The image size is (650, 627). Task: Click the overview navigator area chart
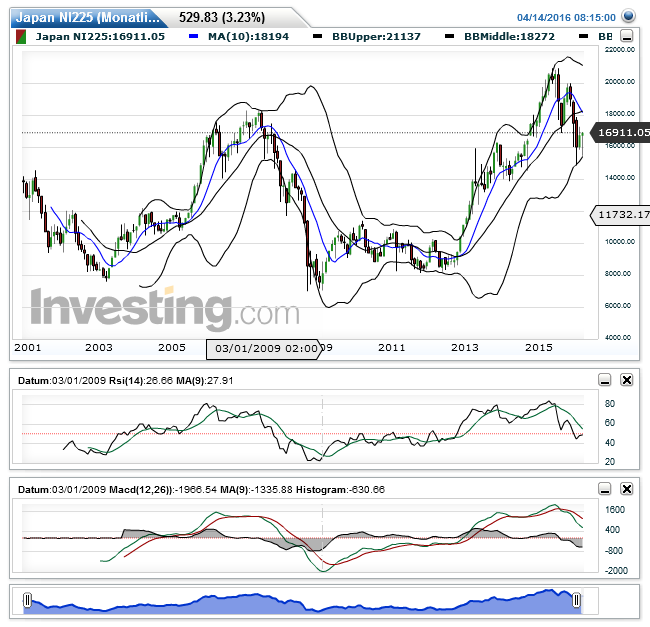coord(302,602)
